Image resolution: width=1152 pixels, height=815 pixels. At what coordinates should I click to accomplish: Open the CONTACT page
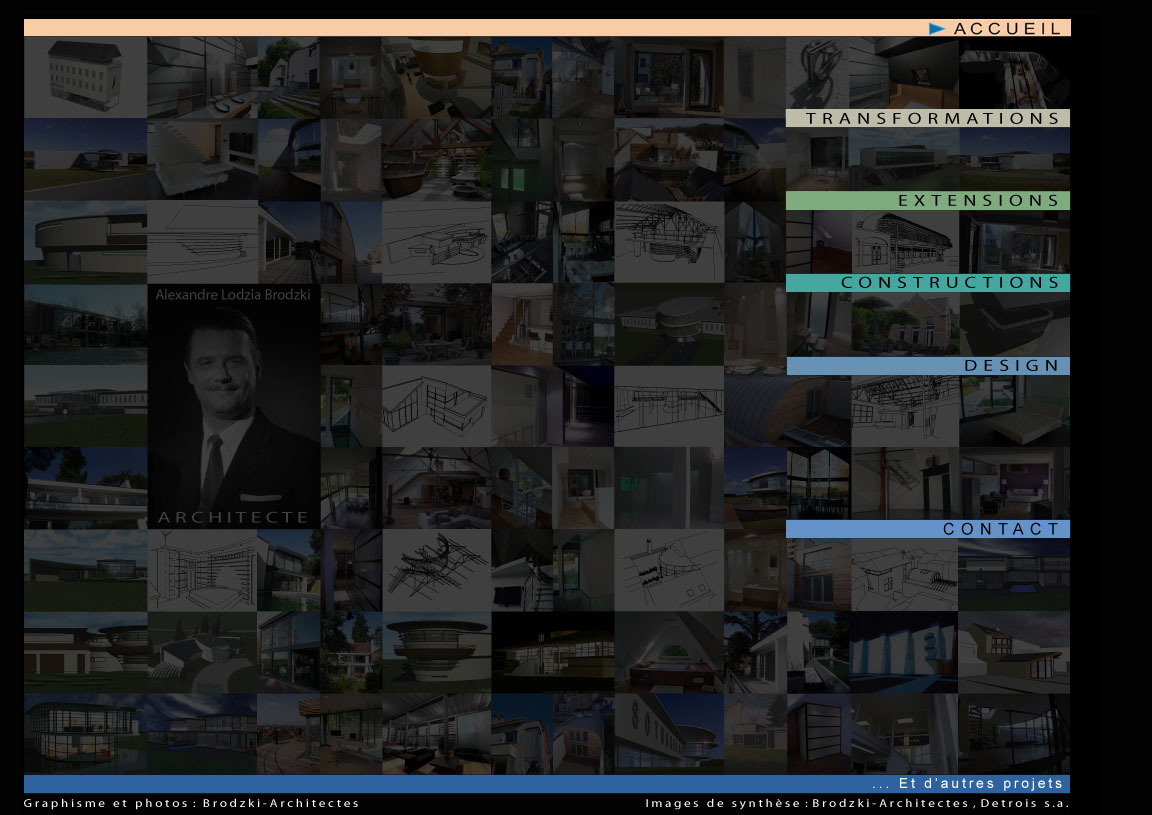click(1000, 529)
